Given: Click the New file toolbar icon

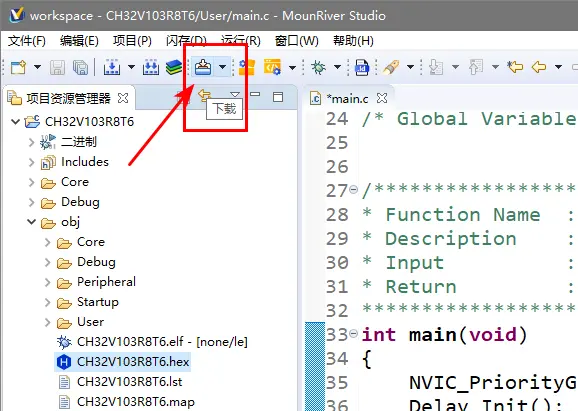Looking at the screenshot, I should click(x=18, y=67).
